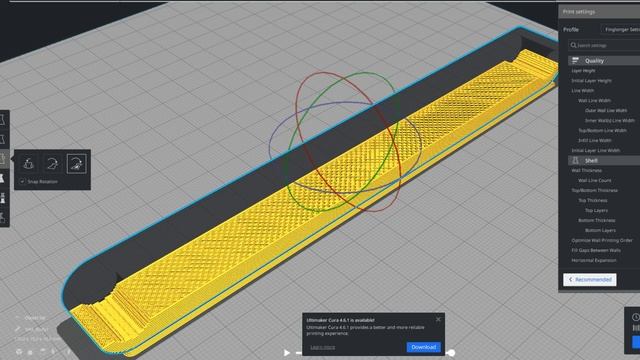Select the Wall Line Width setting

pyautogui.click(x=594, y=100)
